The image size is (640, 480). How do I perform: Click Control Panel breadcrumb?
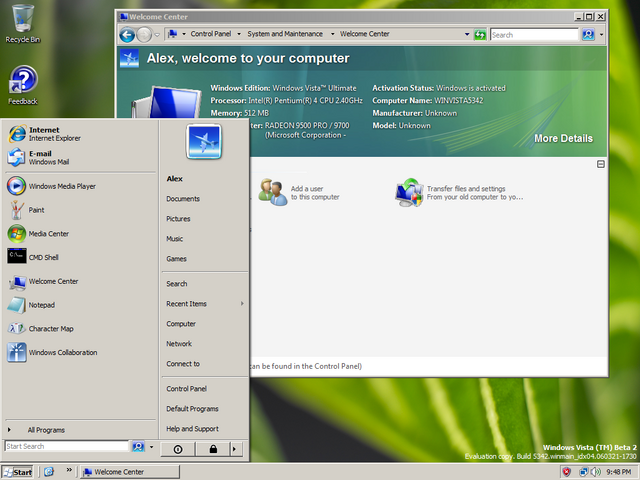tap(211, 34)
